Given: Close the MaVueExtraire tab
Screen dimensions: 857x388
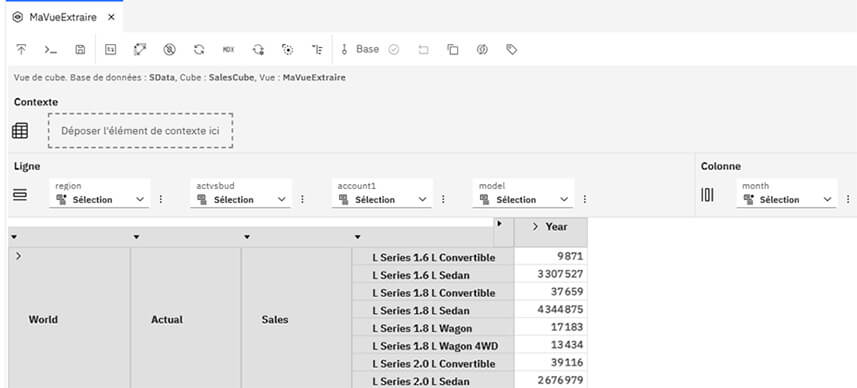Looking at the screenshot, I should pos(111,17).
